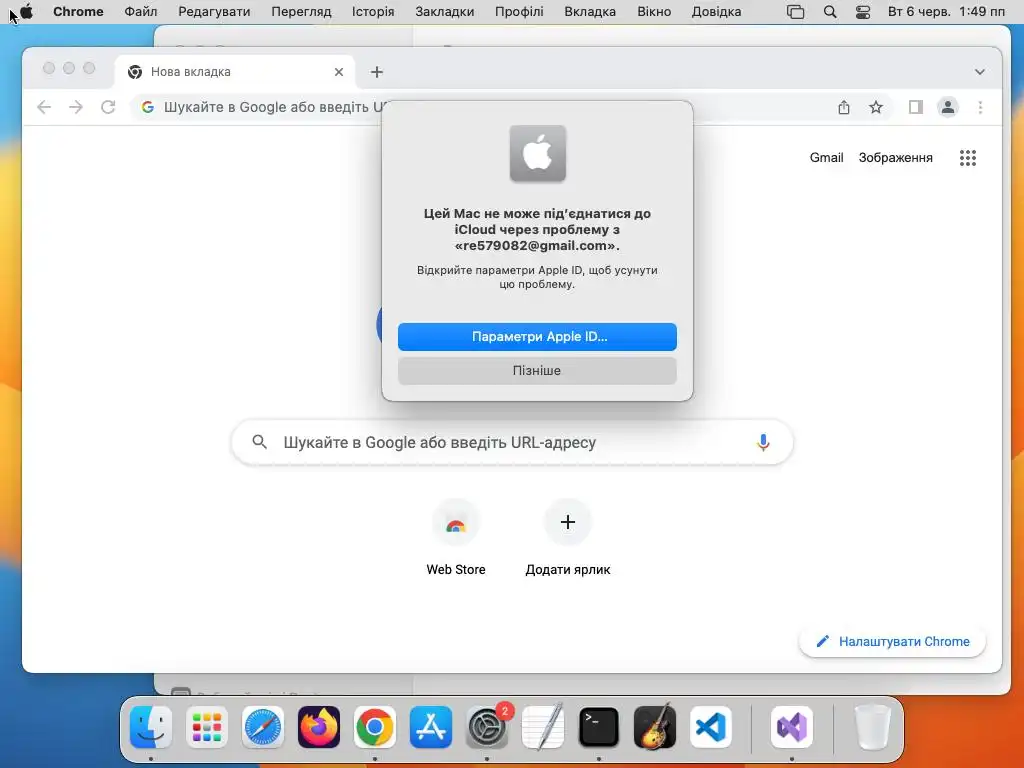Click the Stage Manager icon in menu bar

[795, 12]
